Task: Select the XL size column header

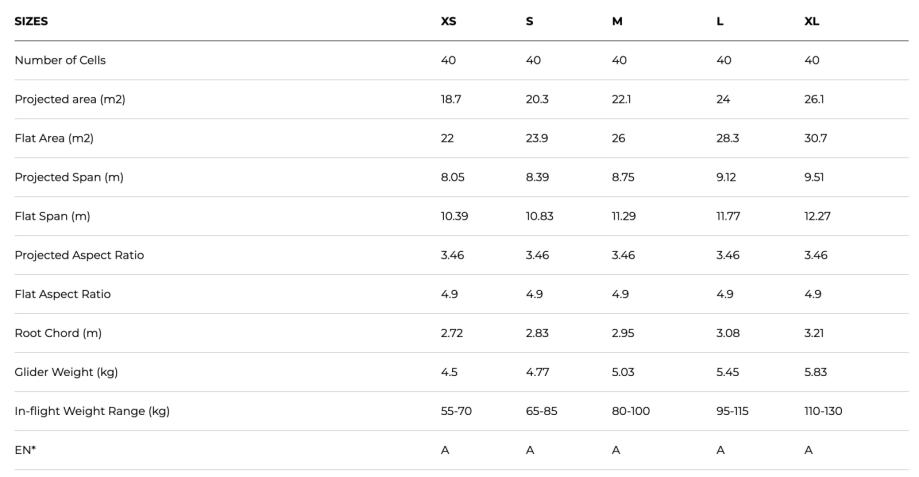Action: [x=812, y=21]
